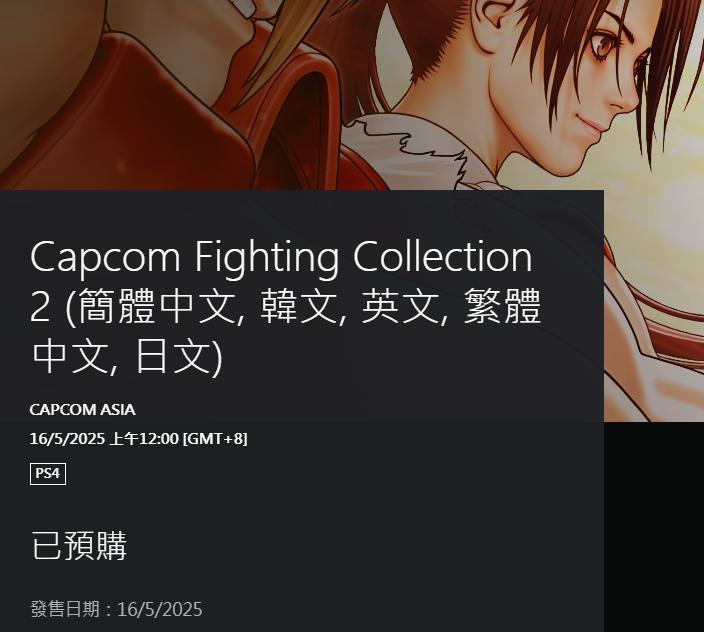The height and width of the screenshot is (632, 704).
Task: Click the word "Capcom" in the game title
Action: point(105,257)
